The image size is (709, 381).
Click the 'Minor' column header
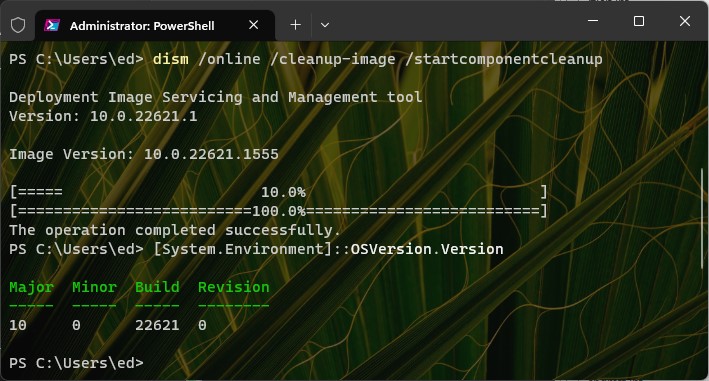tap(95, 287)
